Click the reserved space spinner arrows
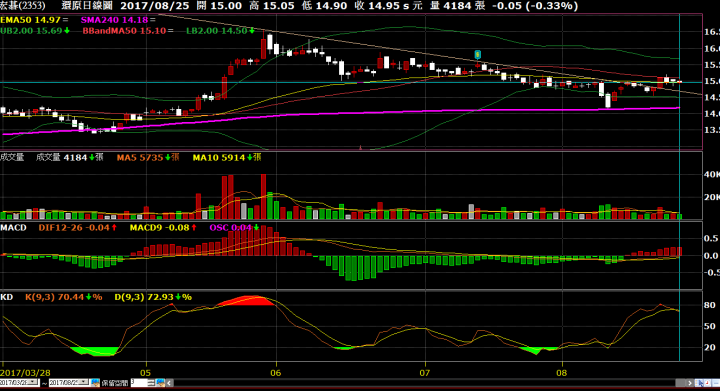This screenshot has width=720, height=391. tap(151, 382)
